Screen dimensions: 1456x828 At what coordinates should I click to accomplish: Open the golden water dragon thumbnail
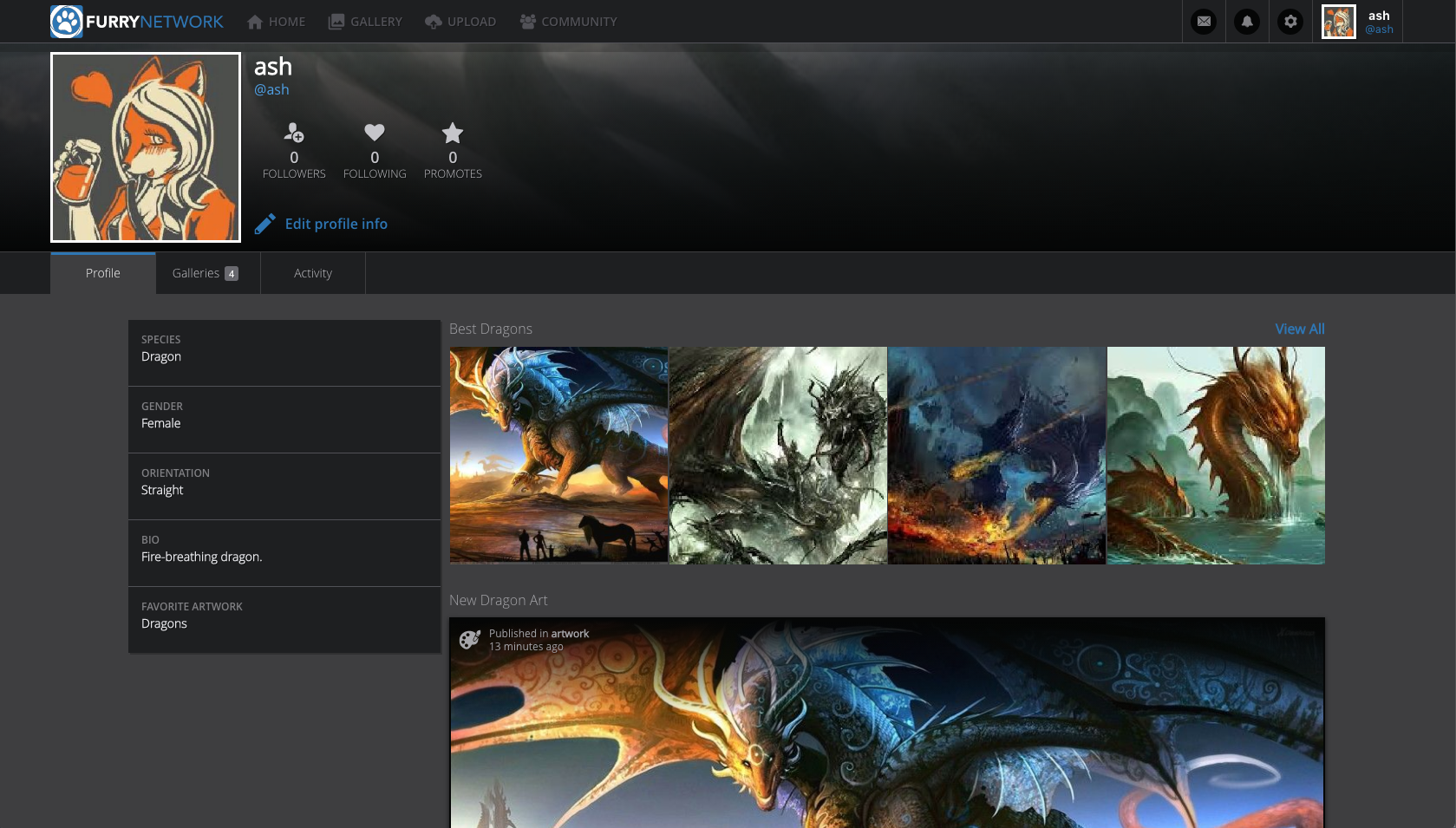pyautogui.click(x=1216, y=455)
